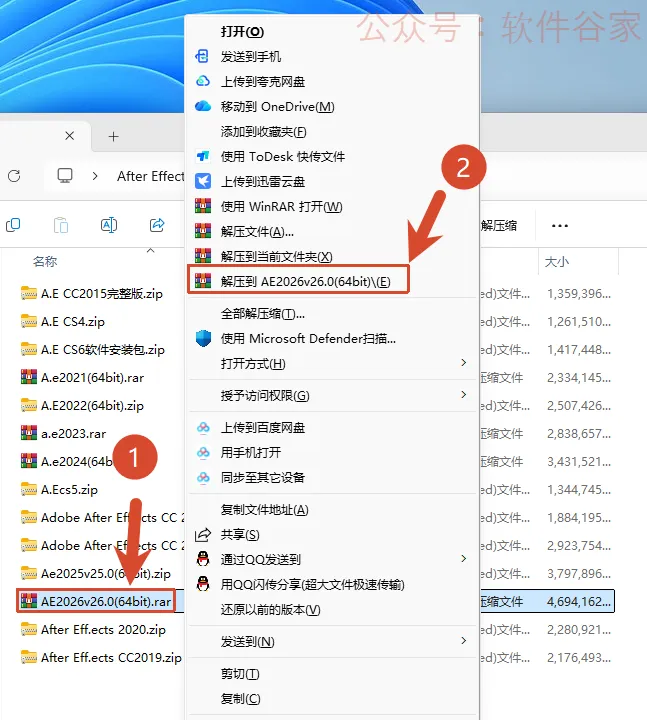This screenshot has width=647, height=720.
Task: Choose 复制文件地址(A)
Action: point(264,510)
